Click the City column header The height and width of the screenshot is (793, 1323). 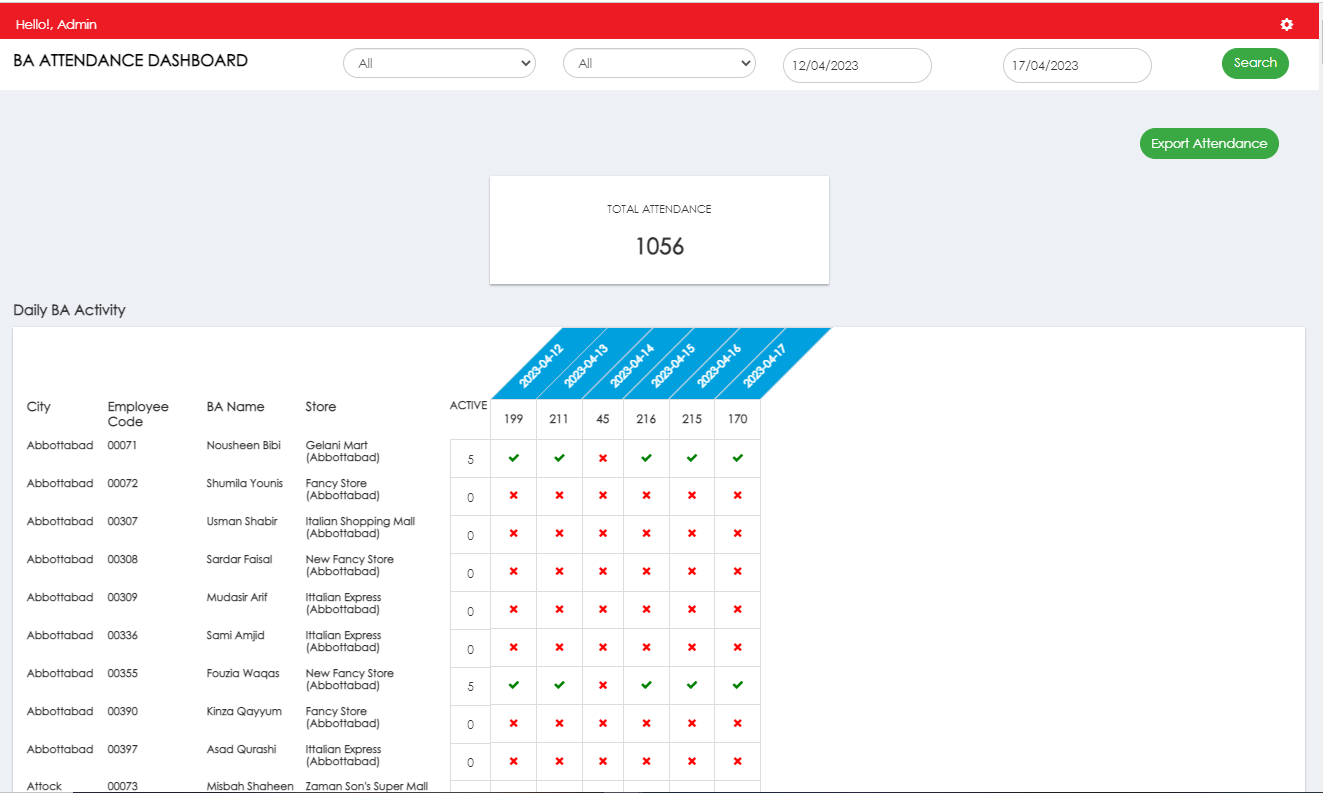38,407
